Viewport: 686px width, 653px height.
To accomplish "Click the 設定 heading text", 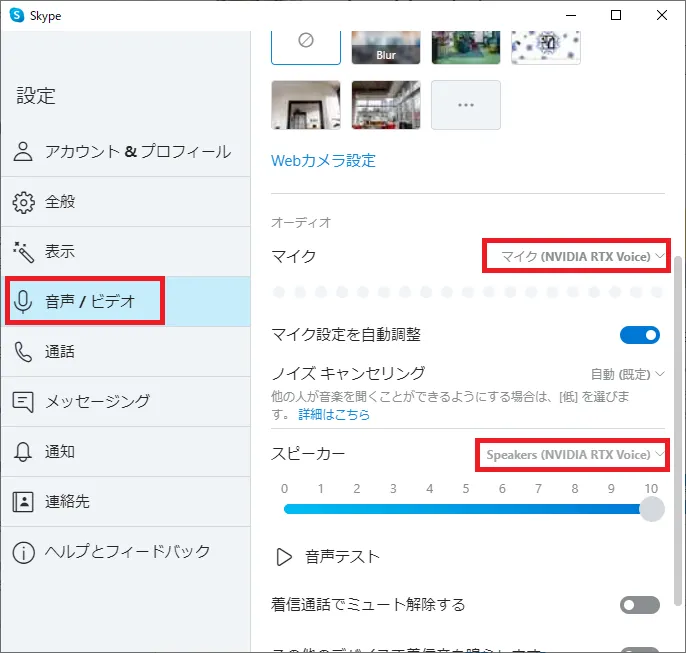I will [36, 96].
